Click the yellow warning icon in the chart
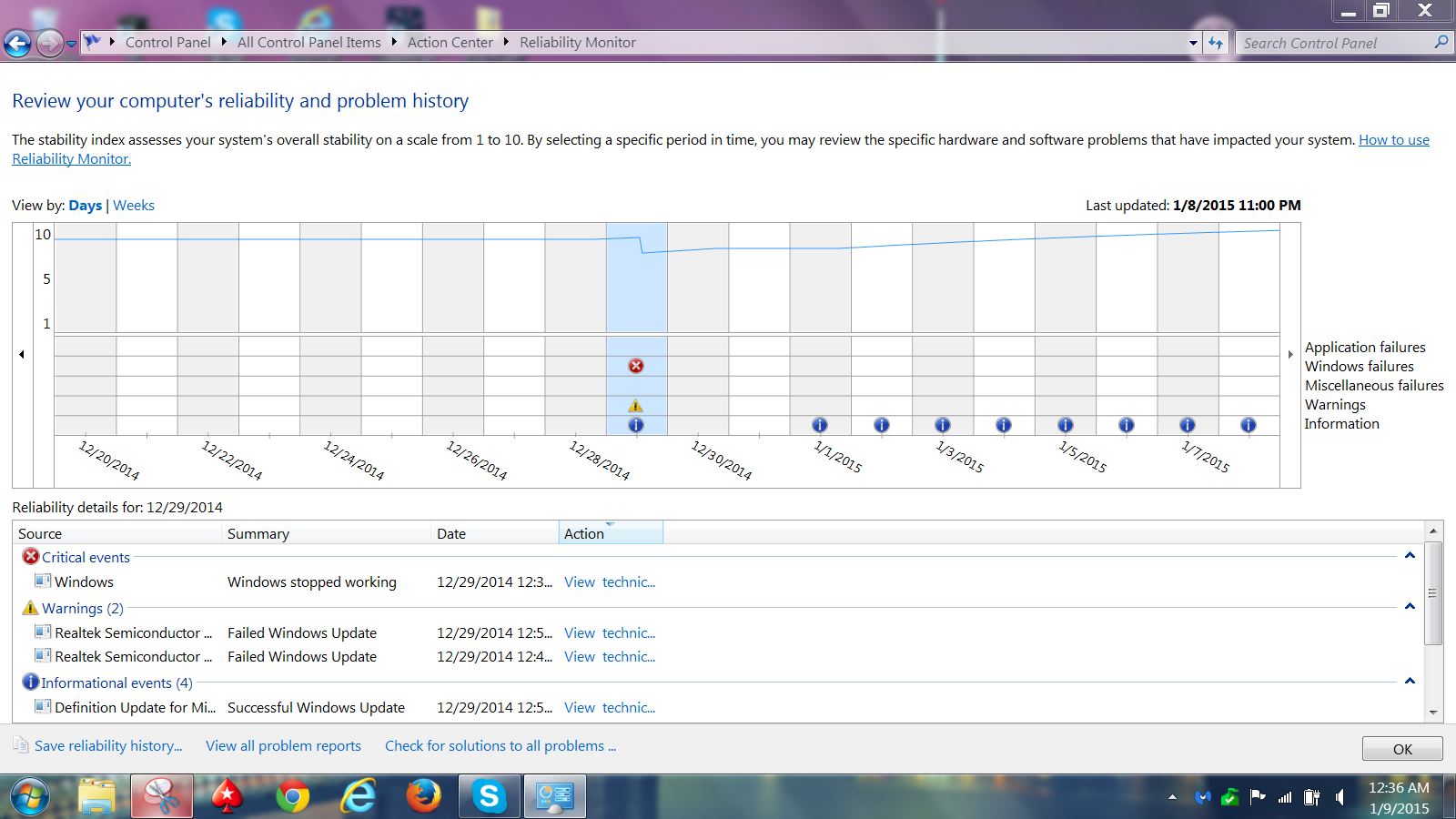The image size is (1456, 819). pos(636,406)
